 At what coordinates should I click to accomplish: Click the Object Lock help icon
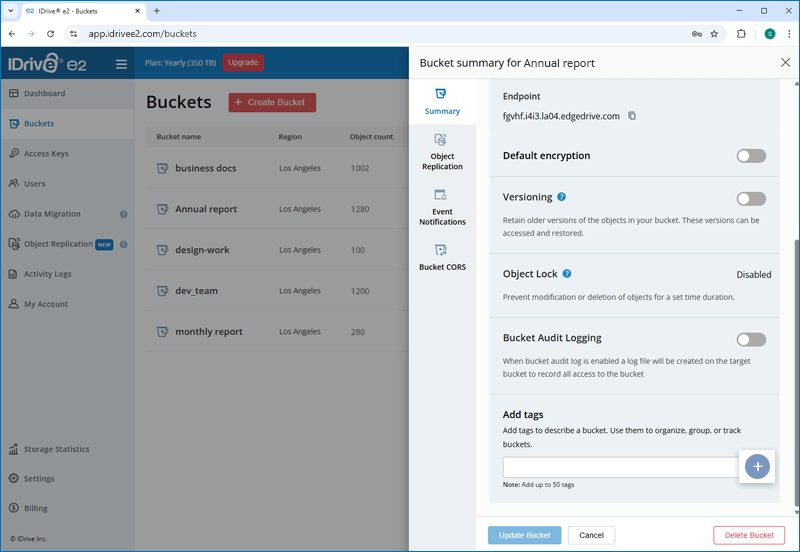coord(567,274)
